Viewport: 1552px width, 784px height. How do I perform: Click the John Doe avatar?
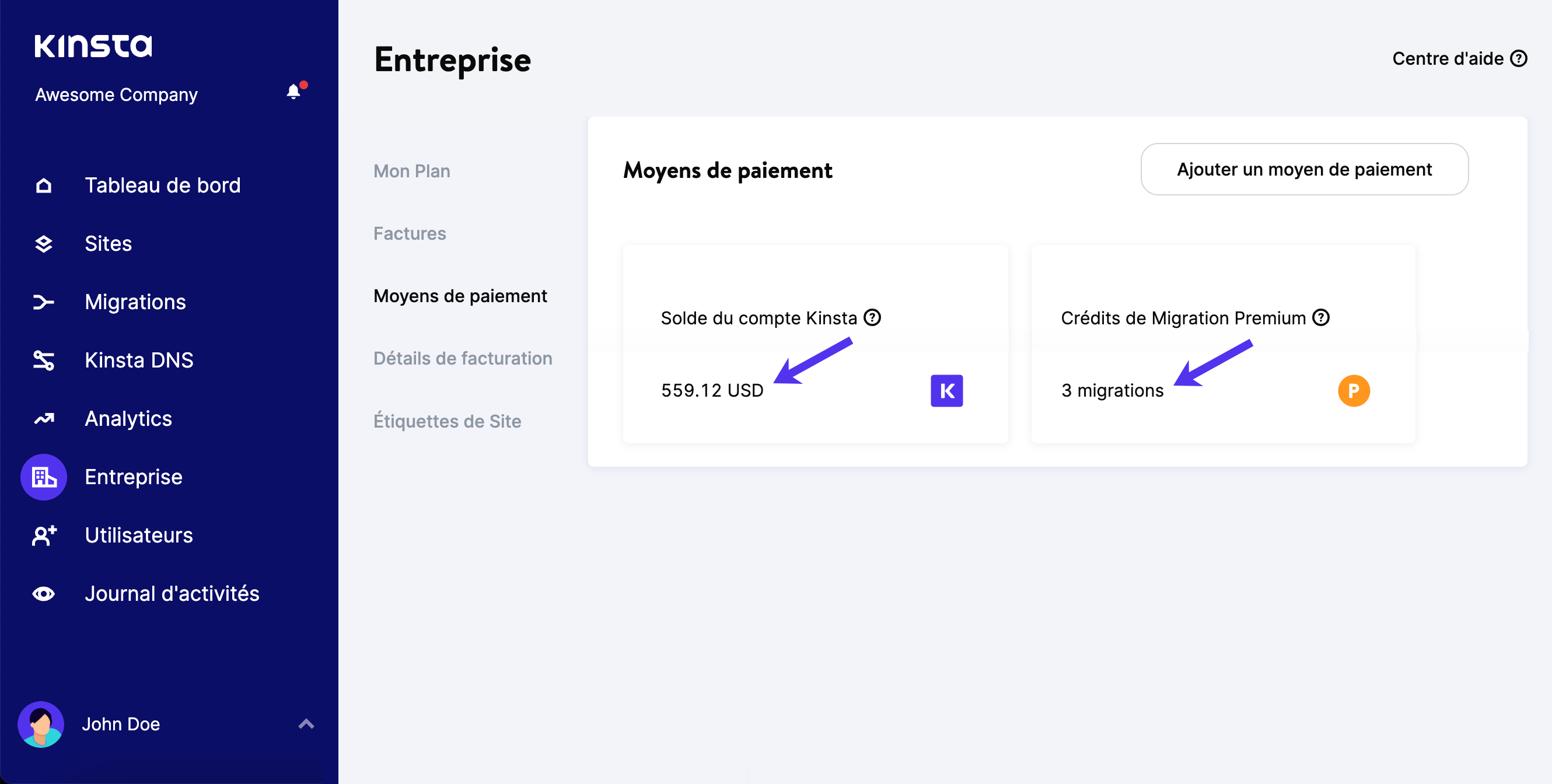click(41, 724)
